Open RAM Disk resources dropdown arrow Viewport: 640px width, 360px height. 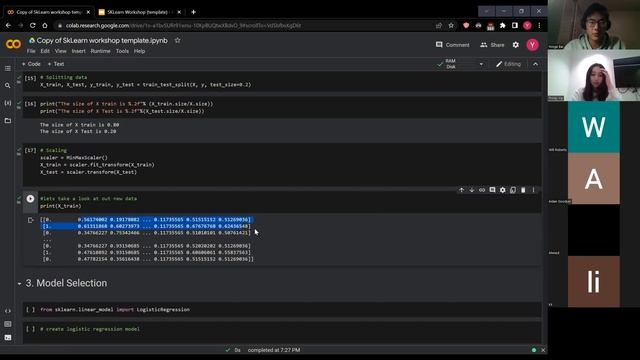click(481, 64)
